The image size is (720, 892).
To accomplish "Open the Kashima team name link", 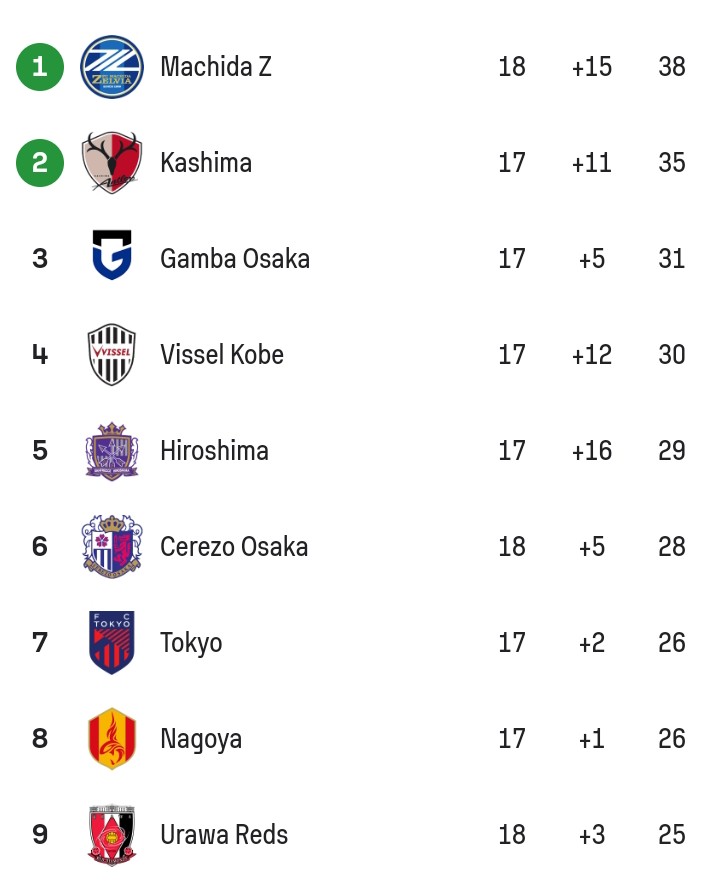I will (x=206, y=163).
